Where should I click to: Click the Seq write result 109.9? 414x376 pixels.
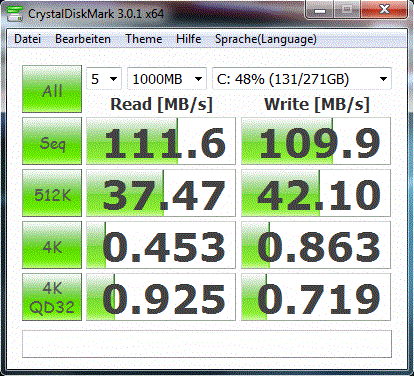tap(316, 141)
